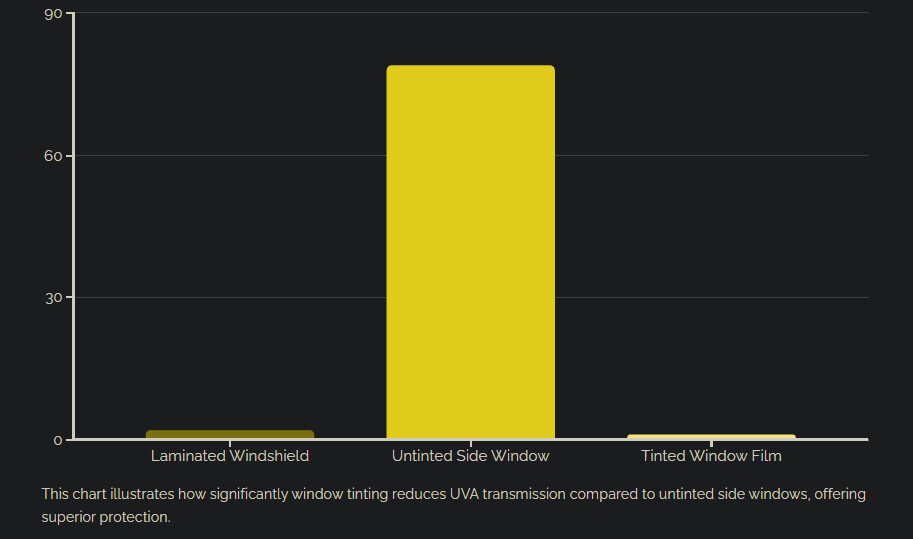This screenshot has height=539, width=913.
Task: Click the chart caption text below the axis
Action: (453, 505)
